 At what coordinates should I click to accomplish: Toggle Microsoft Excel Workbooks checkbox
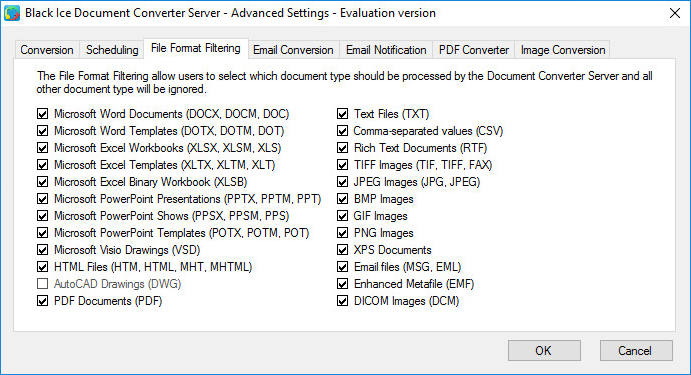[42, 148]
